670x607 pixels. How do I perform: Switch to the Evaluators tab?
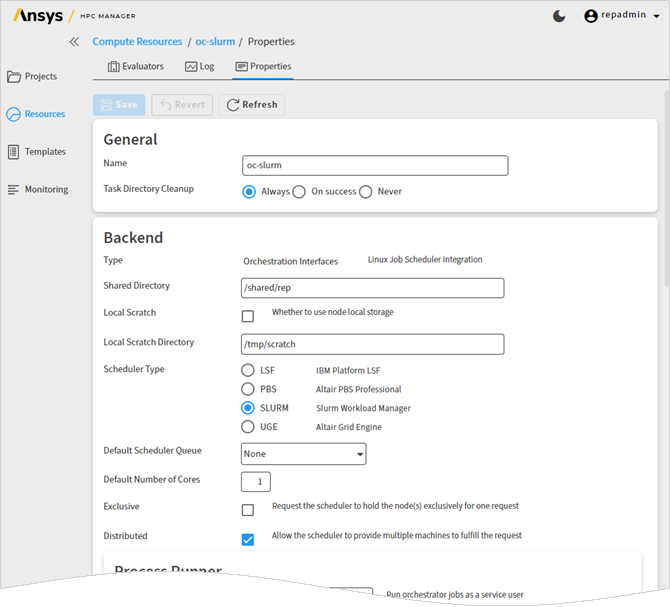135,67
